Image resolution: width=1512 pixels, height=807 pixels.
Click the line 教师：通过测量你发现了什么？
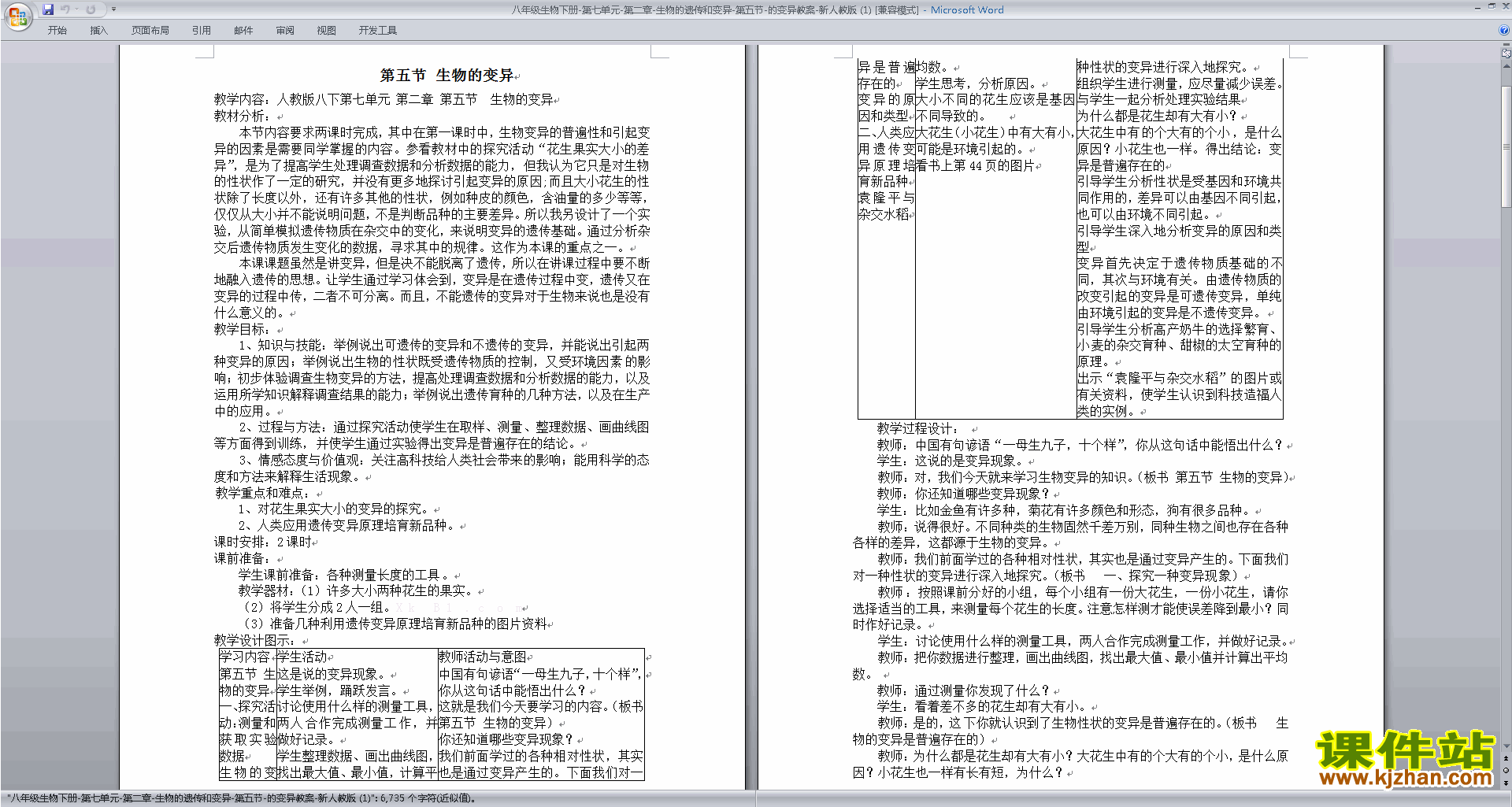click(965, 690)
